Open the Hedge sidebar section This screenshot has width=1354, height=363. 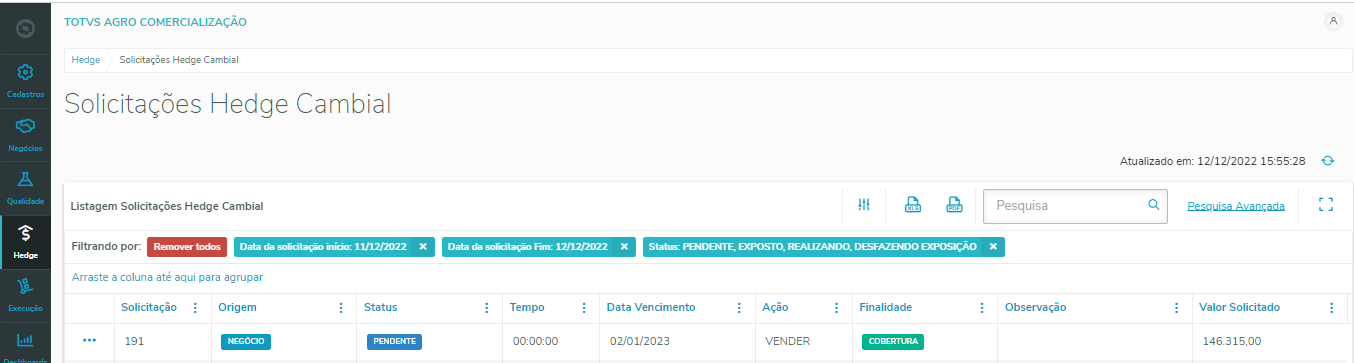pyautogui.click(x=26, y=242)
